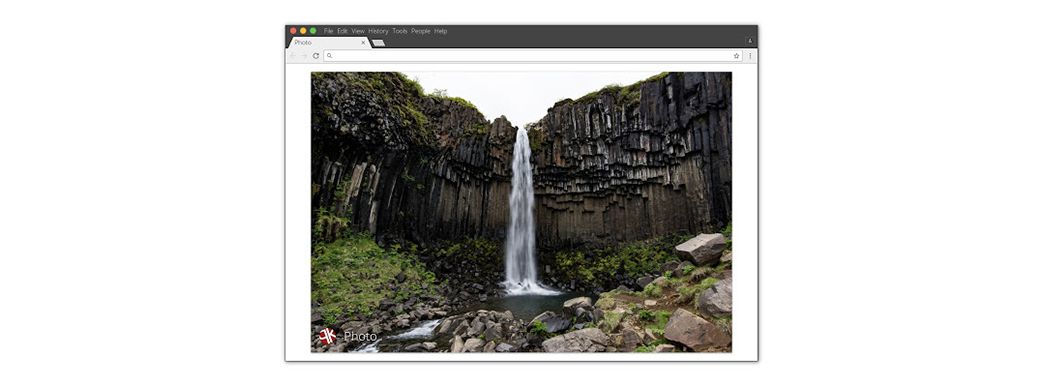Open the People menu
Viewport: 1045px width, 387px height.
[x=421, y=31]
